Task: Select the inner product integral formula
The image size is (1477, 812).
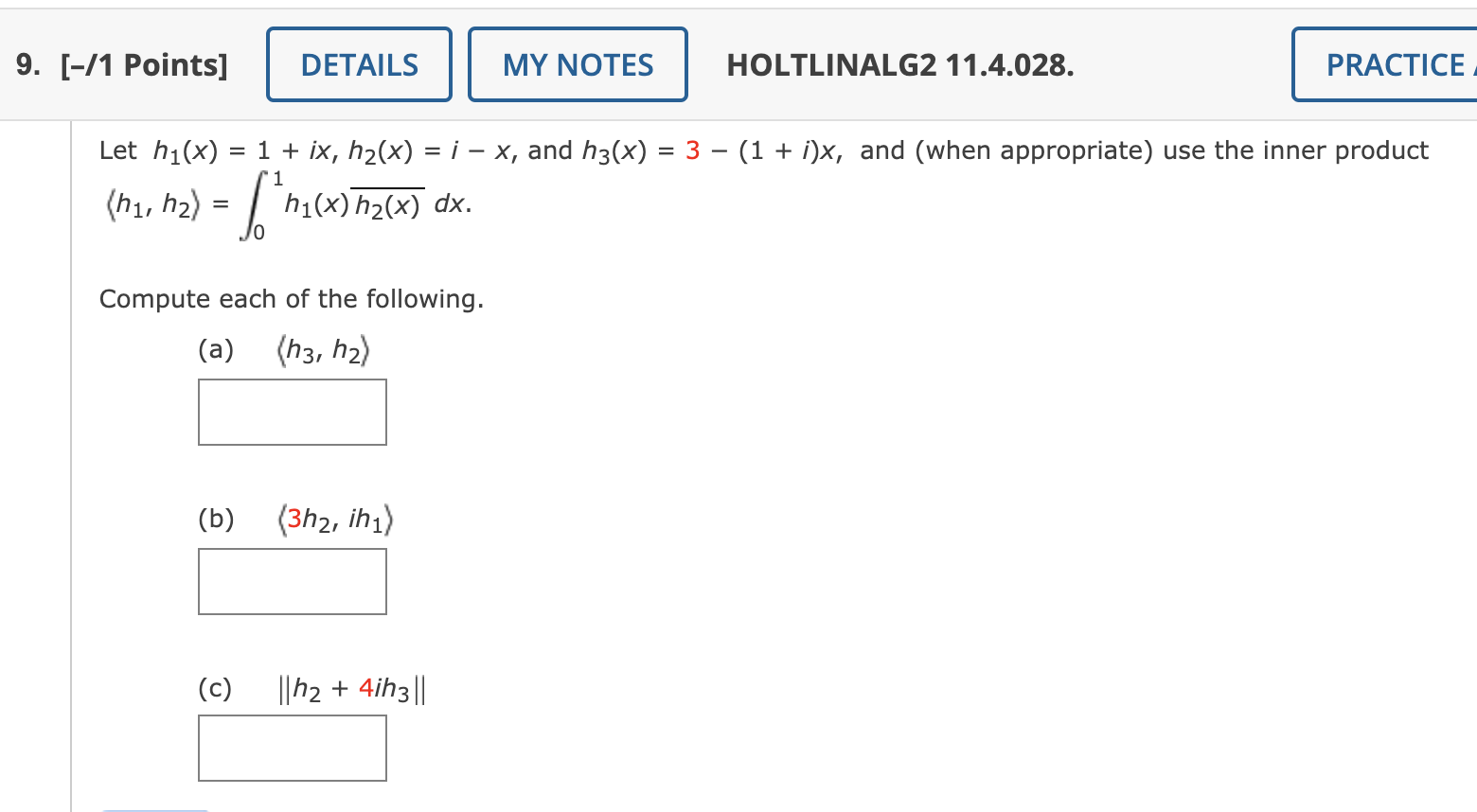Action: tap(284, 203)
